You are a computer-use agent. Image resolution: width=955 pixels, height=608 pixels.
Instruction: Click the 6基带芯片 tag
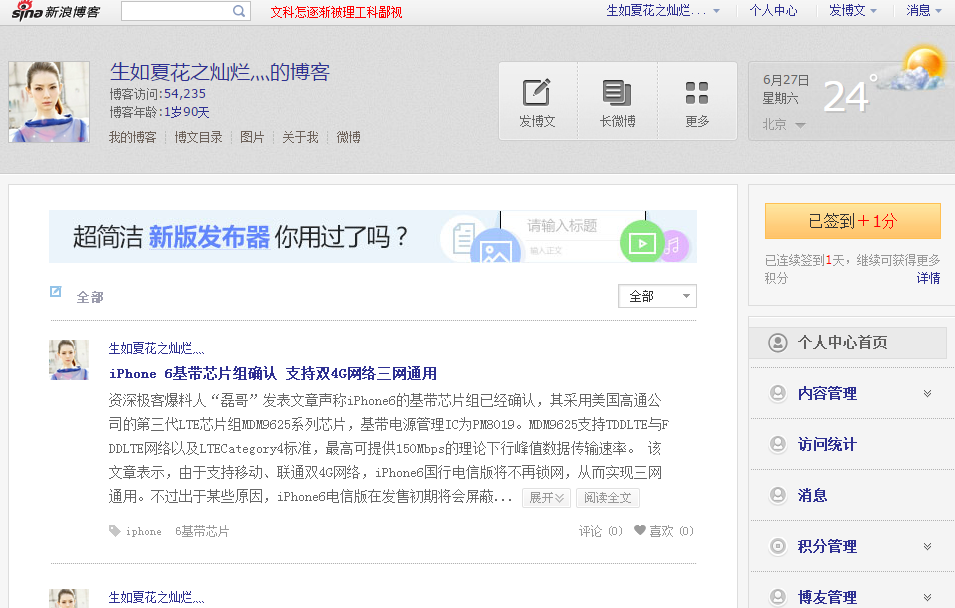click(x=202, y=531)
